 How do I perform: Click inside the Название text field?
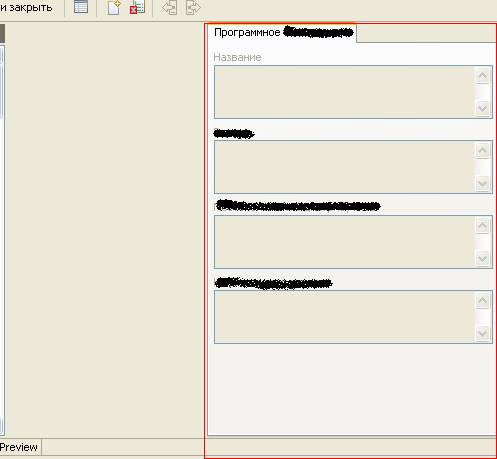pyautogui.click(x=344, y=92)
